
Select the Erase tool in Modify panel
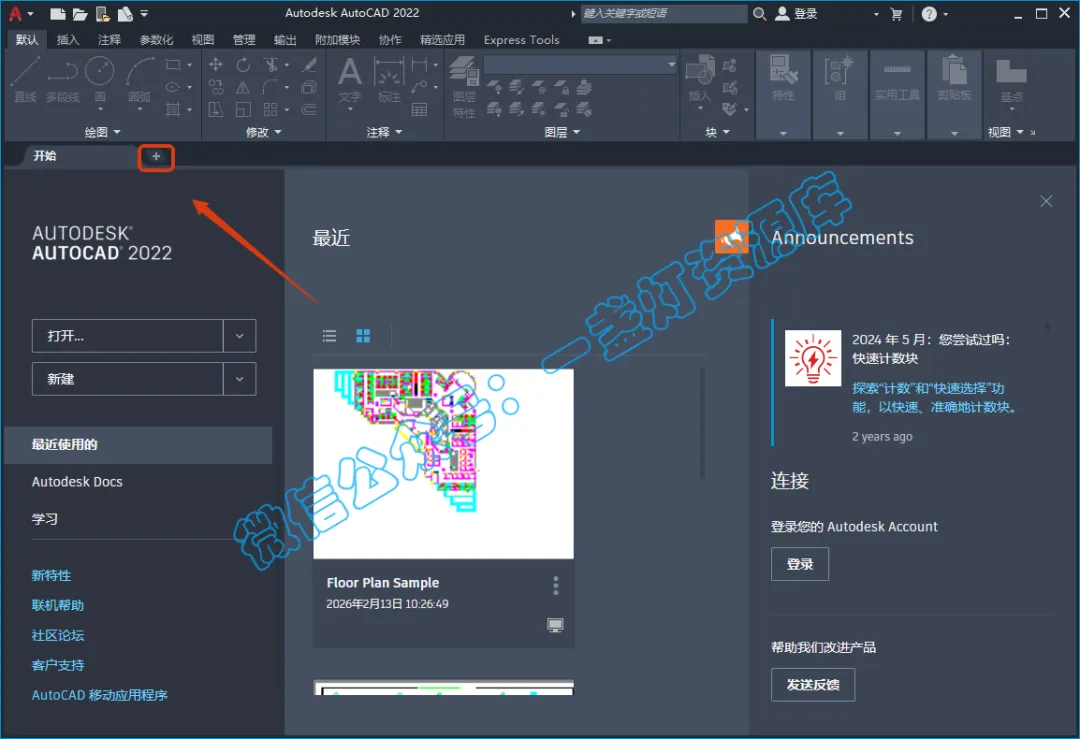point(309,65)
